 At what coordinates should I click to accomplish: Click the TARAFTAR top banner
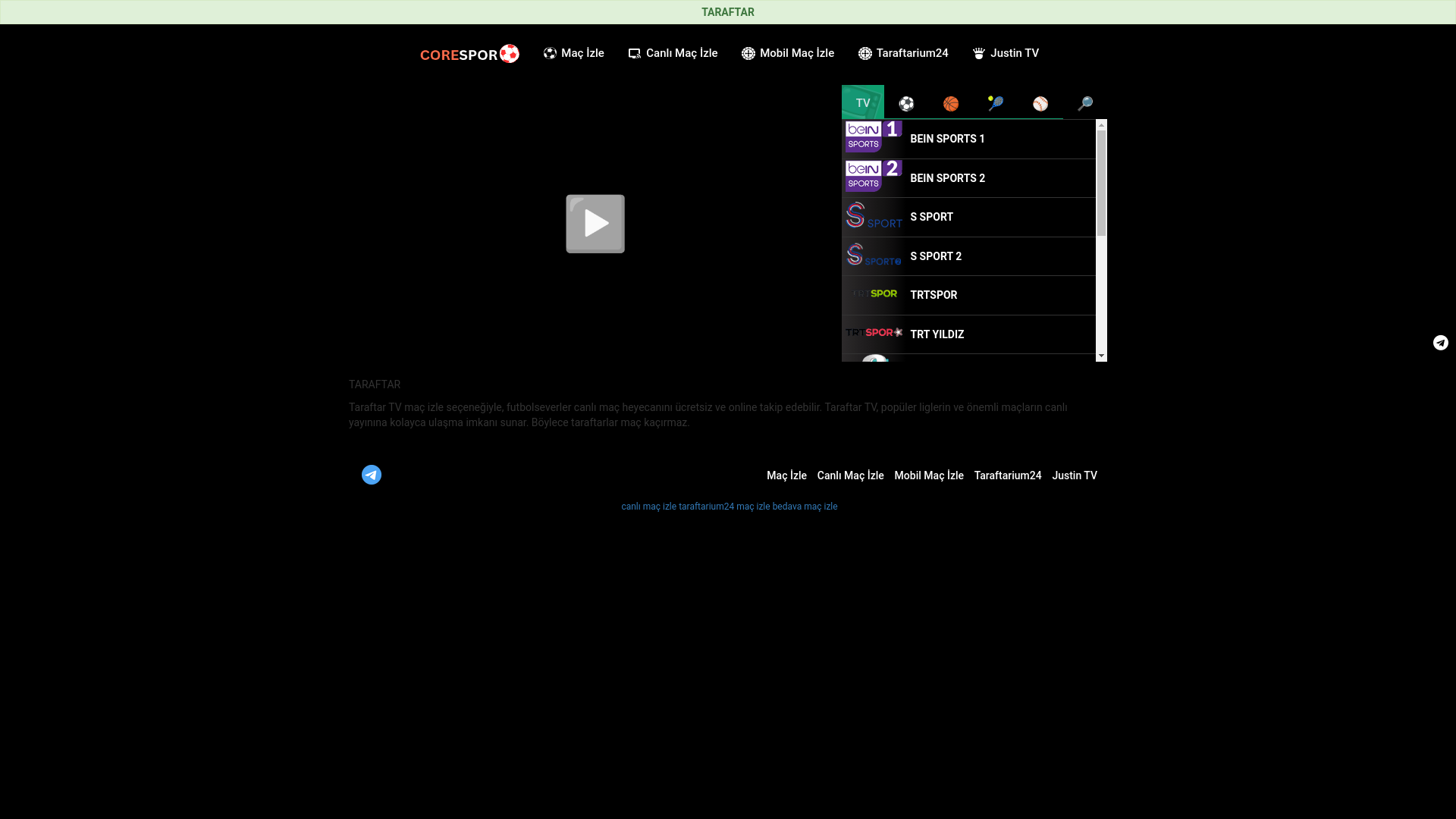(x=728, y=12)
